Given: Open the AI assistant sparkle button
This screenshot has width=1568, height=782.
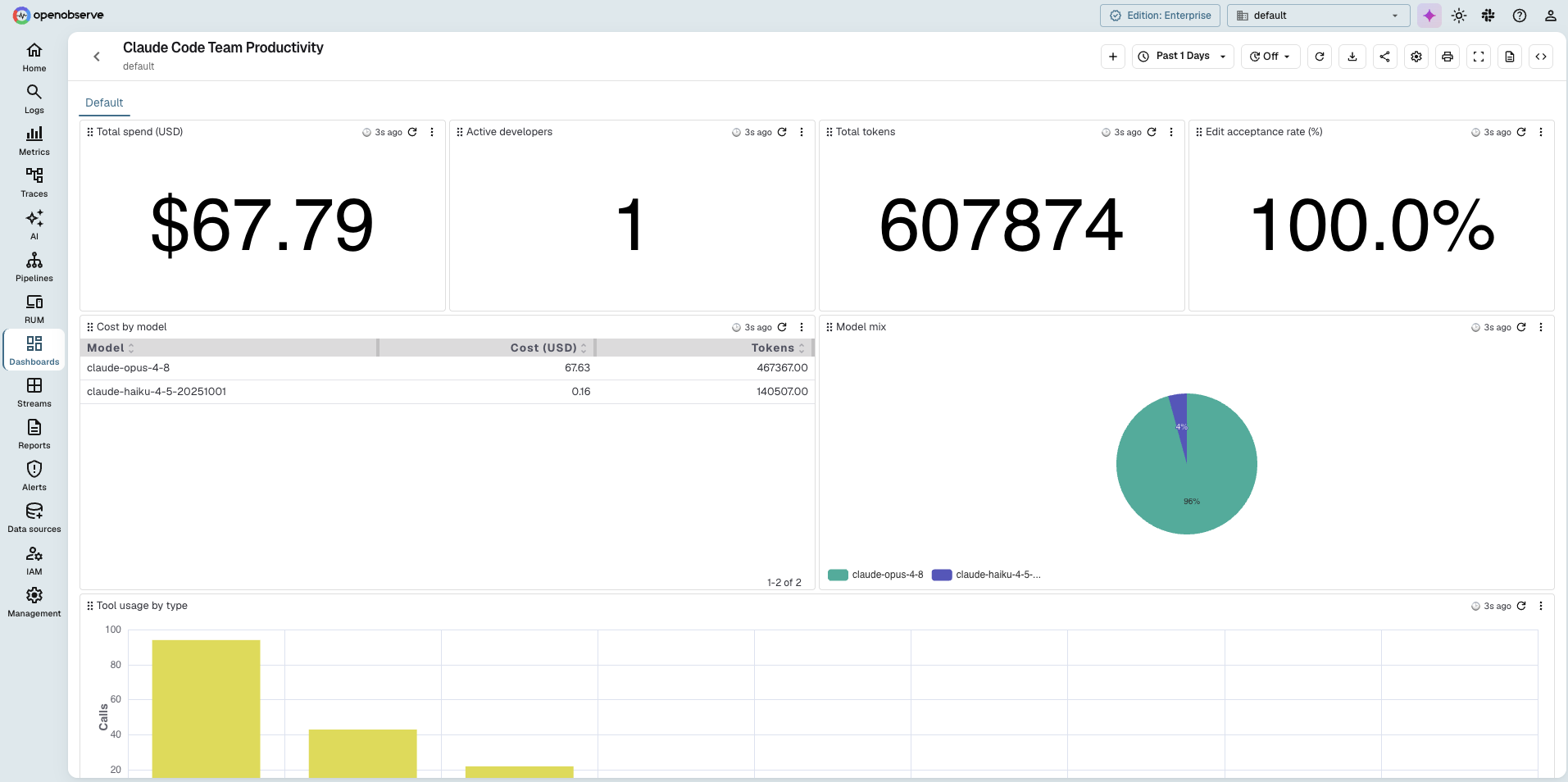Looking at the screenshot, I should tap(1429, 16).
